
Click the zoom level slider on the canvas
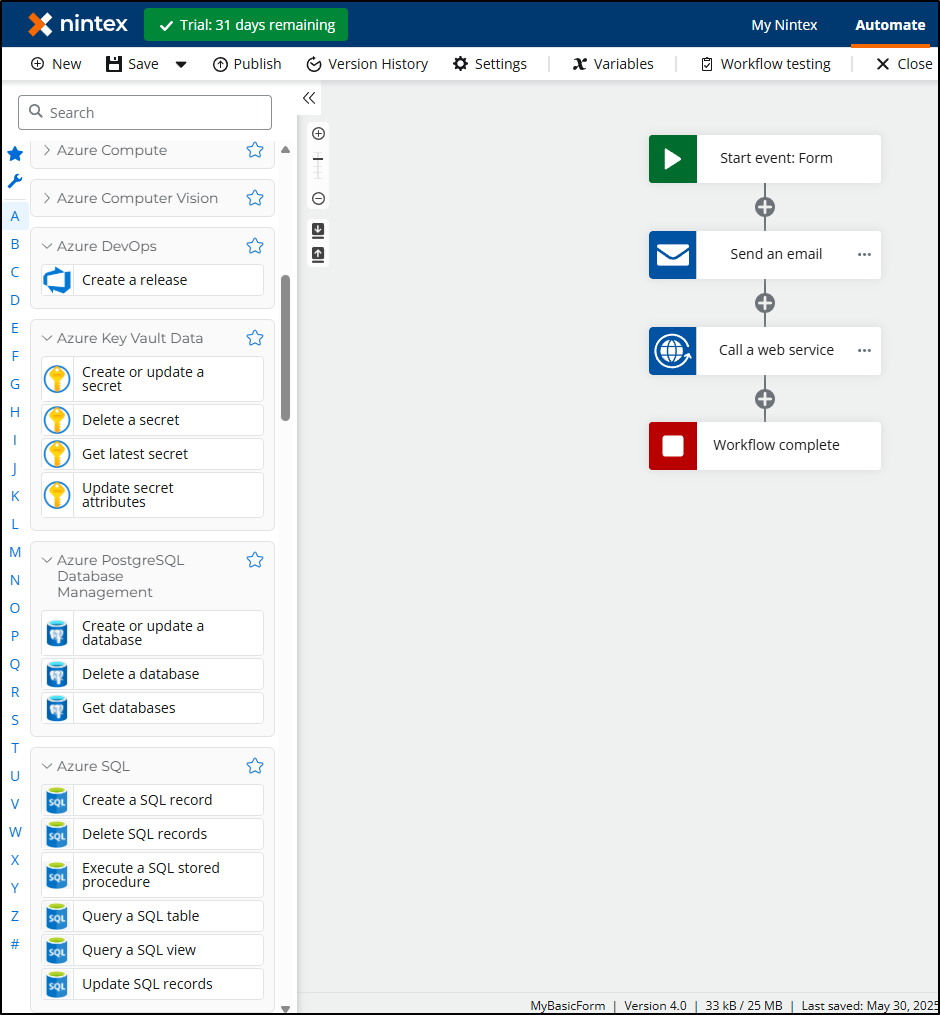318,166
